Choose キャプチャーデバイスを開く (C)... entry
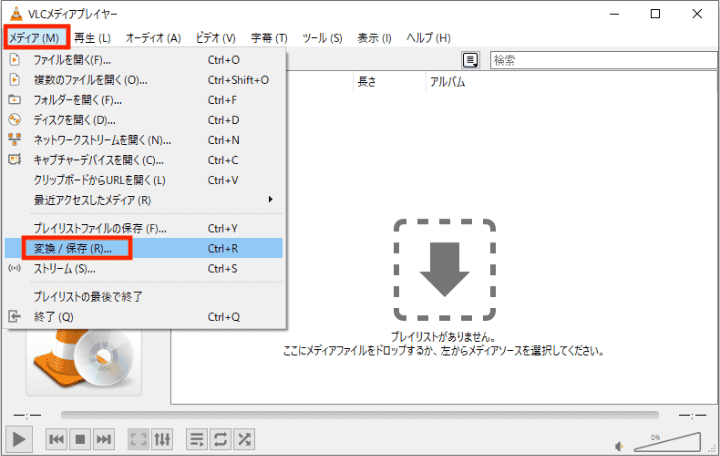The width and height of the screenshot is (720, 456). coord(144,160)
